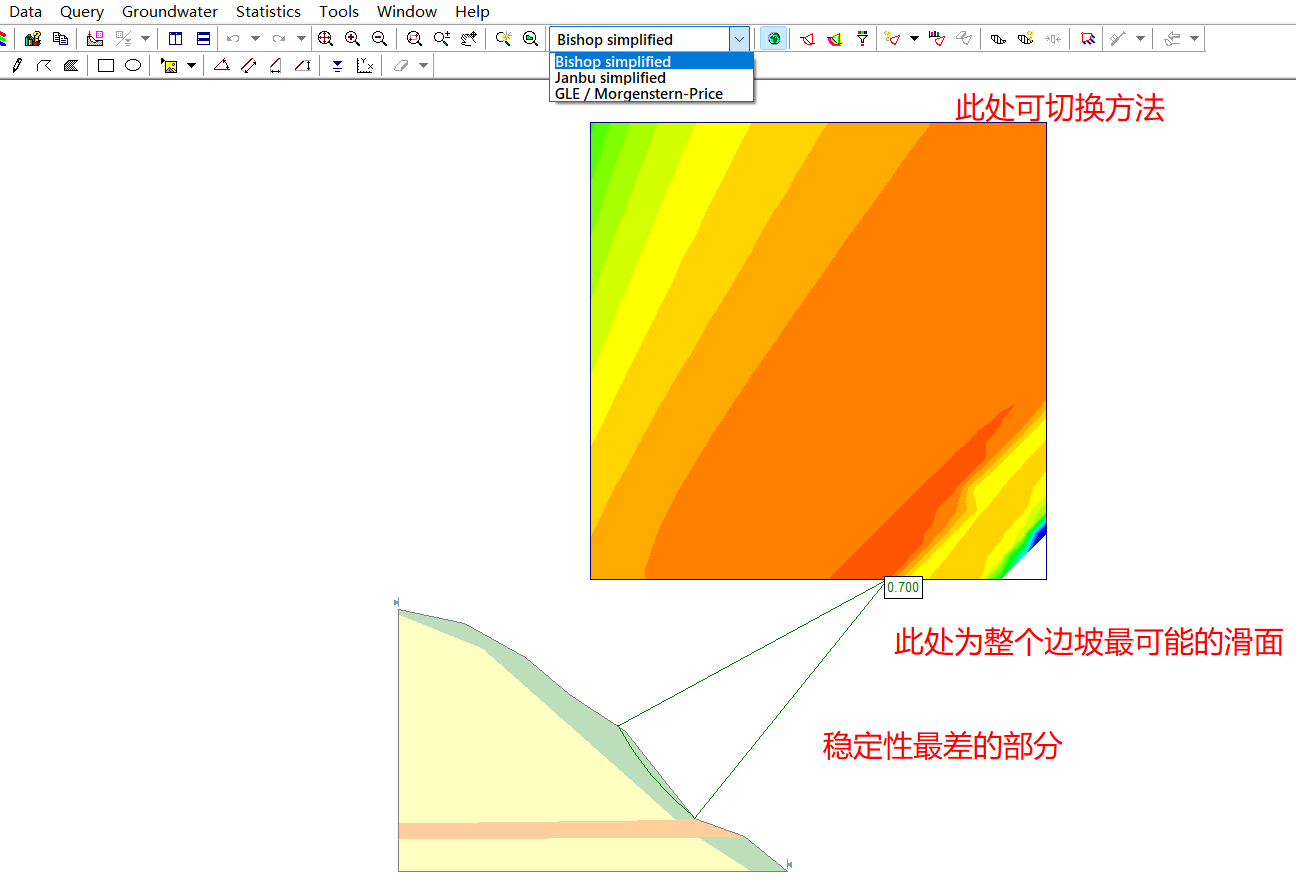Select Janbu simplified from the method list
This screenshot has width=1296, height=889.
(610, 78)
